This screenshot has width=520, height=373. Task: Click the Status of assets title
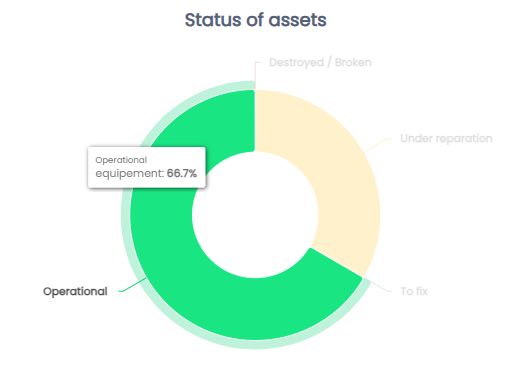[x=256, y=20]
